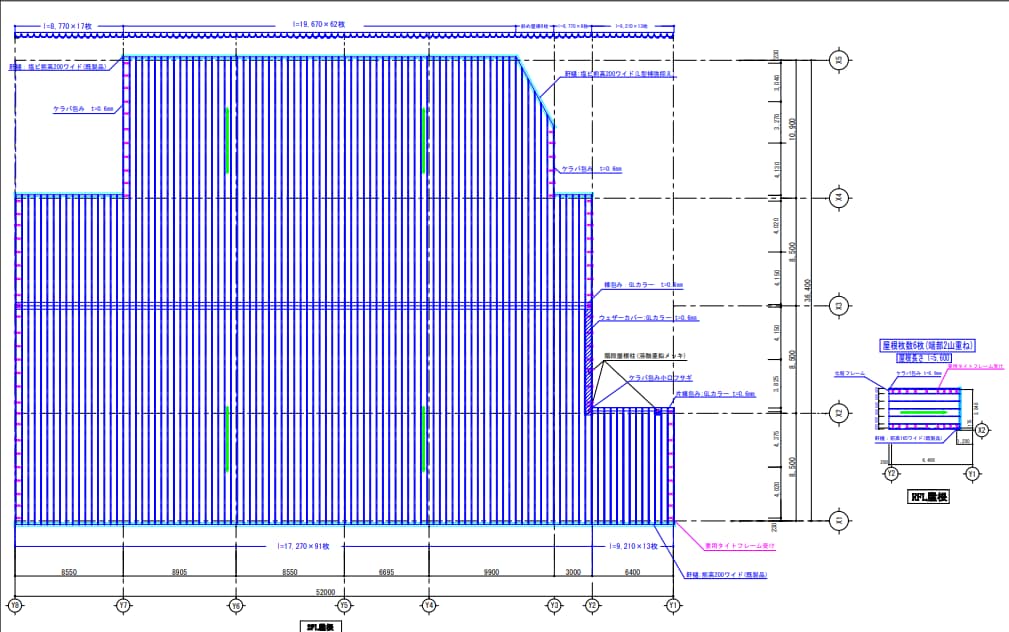Screen dimensions: 1009x632
Task: Select the X4 grid axis bubble
Action: 838,198
